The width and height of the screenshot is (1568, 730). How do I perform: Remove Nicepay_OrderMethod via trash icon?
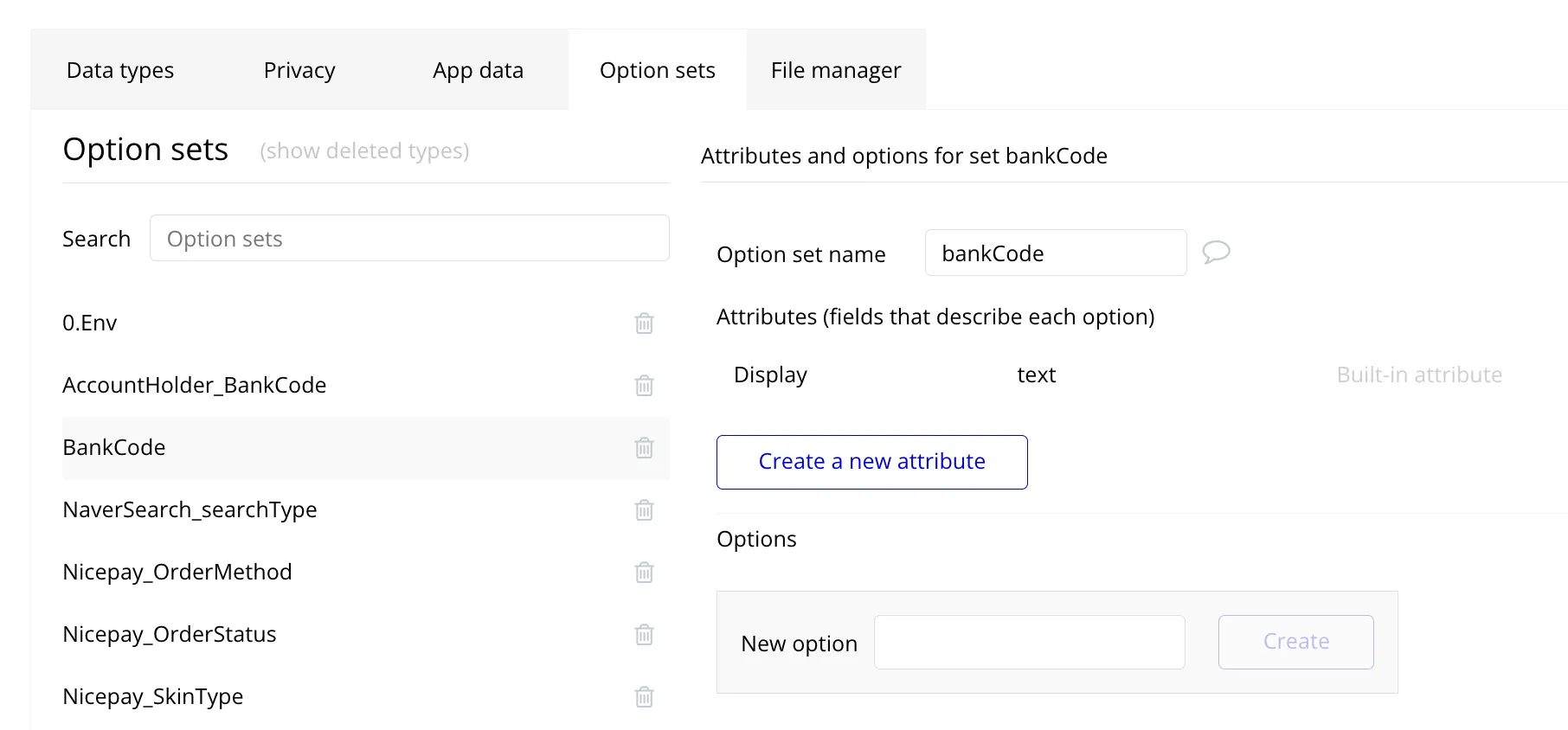point(644,573)
